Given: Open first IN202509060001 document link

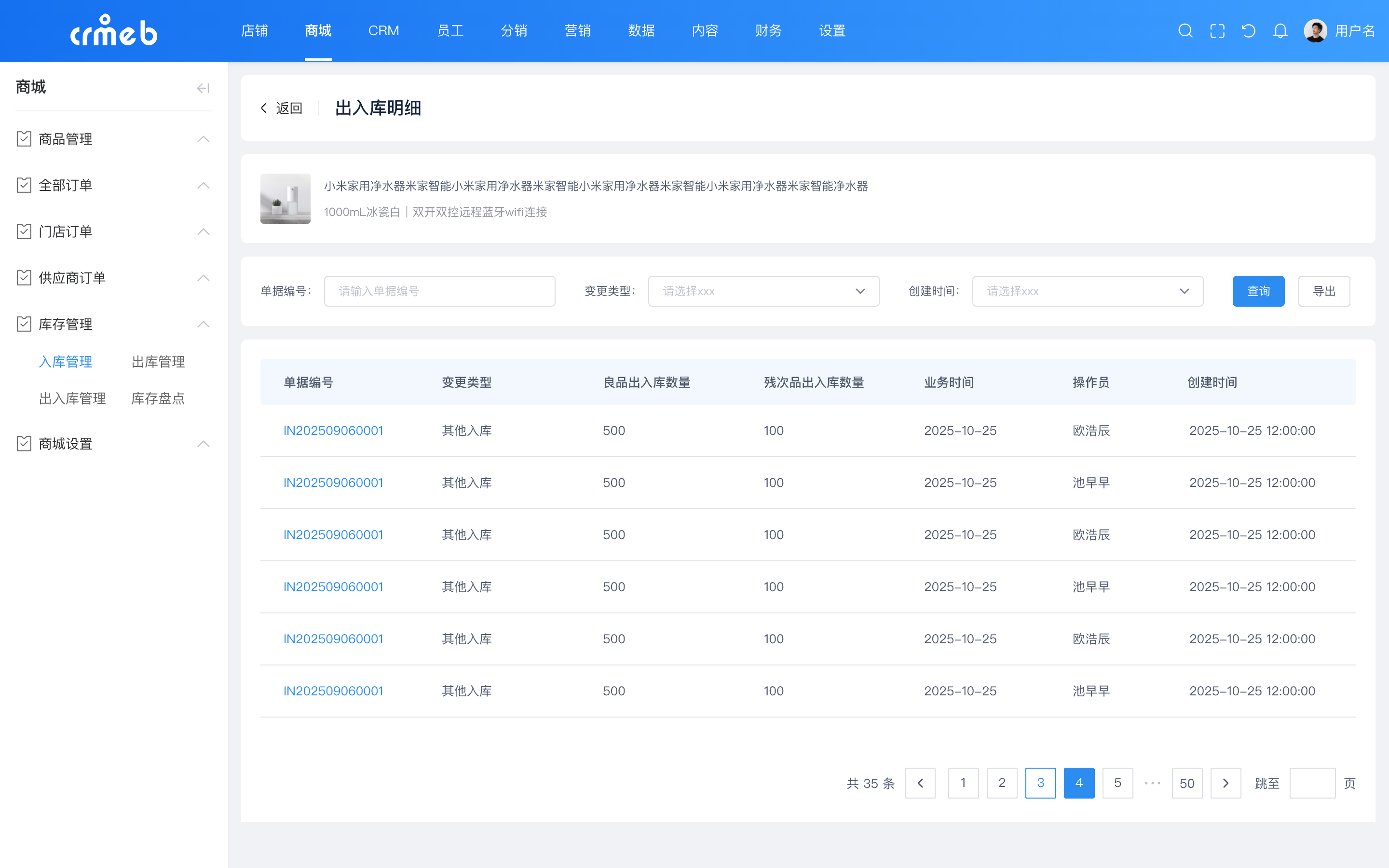Looking at the screenshot, I should click(x=333, y=431).
